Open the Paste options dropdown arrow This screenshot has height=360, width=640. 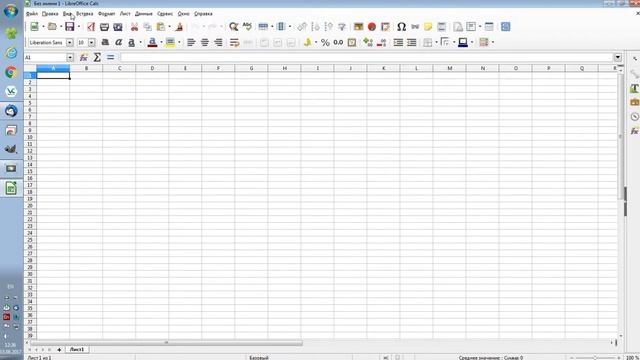click(169, 27)
